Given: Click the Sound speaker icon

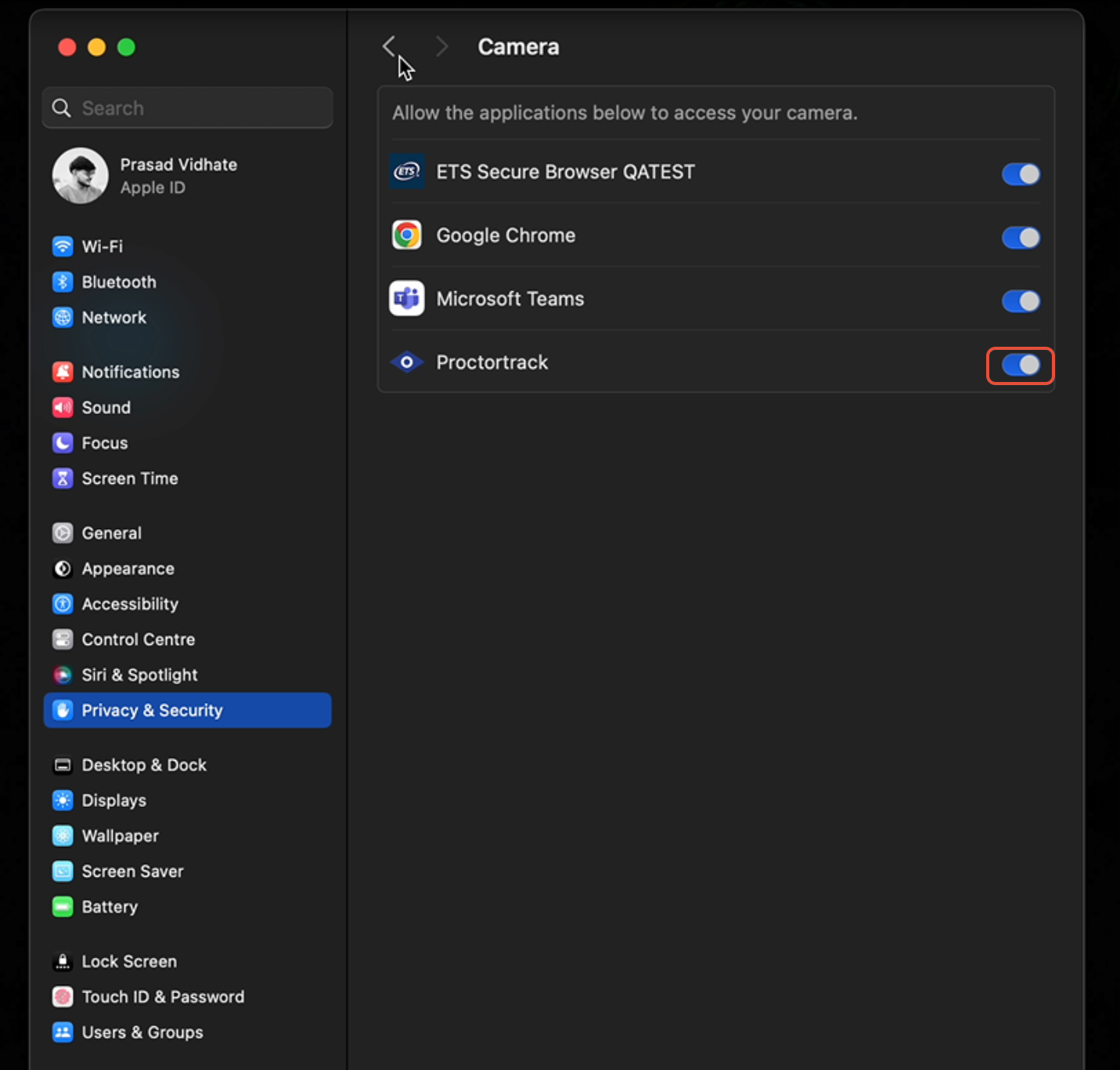Looking at the screenshot, I should (x=63, y=407).
